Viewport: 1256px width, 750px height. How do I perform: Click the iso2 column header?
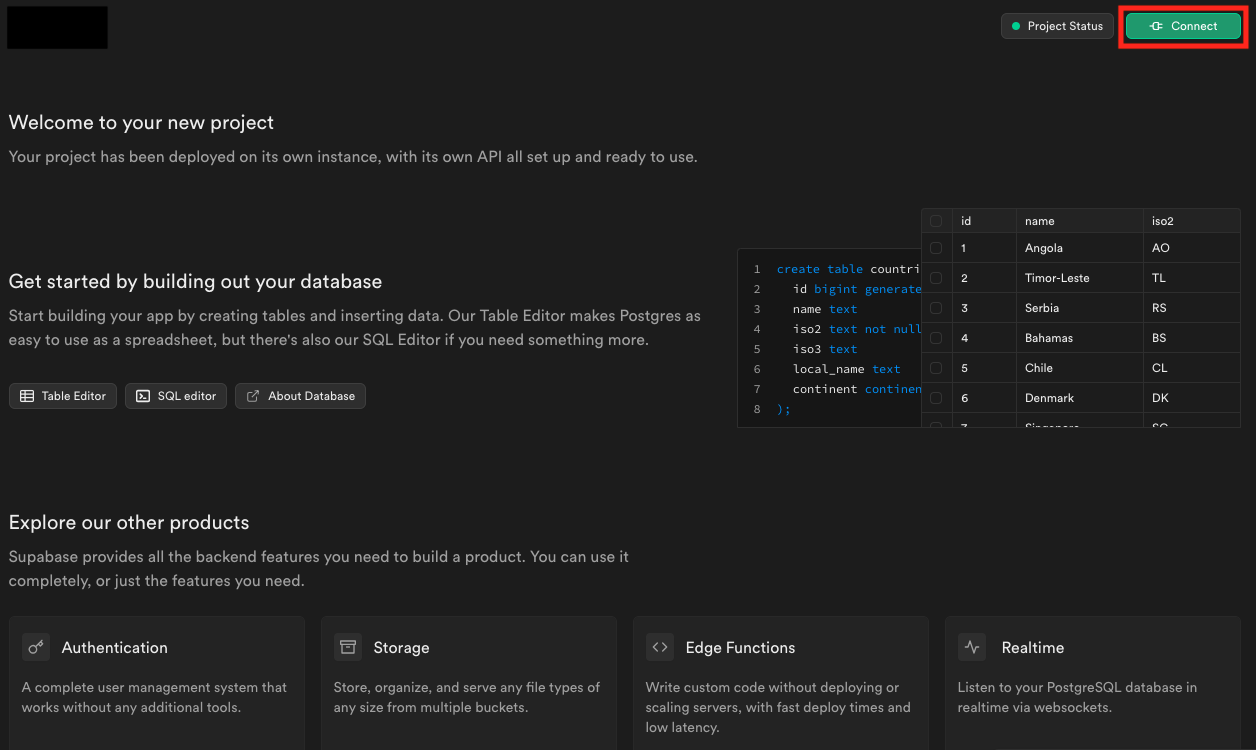click(x=1192, y=221)
